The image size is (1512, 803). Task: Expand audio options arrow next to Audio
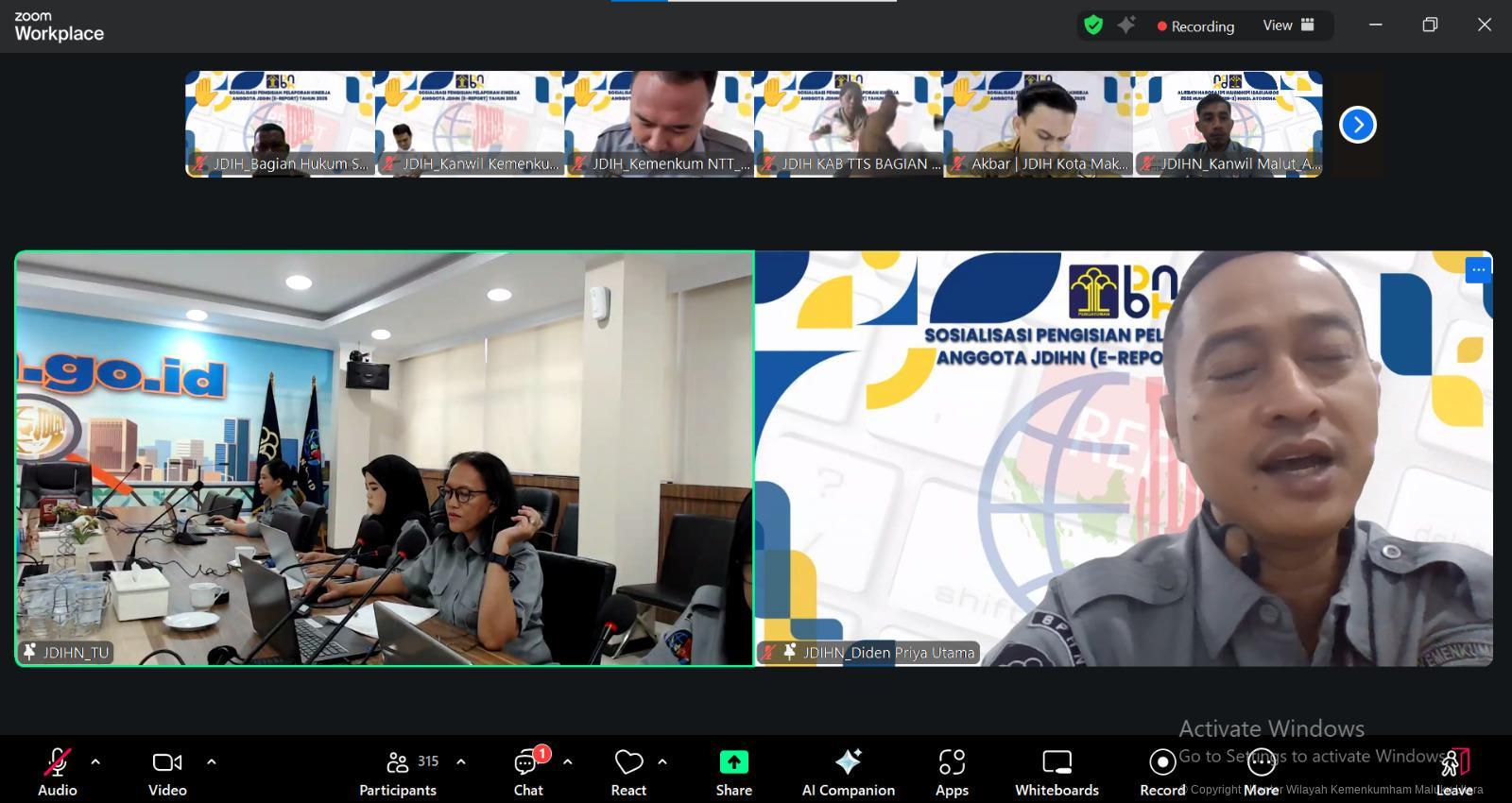pyautogui.click(x=95, y=761)
